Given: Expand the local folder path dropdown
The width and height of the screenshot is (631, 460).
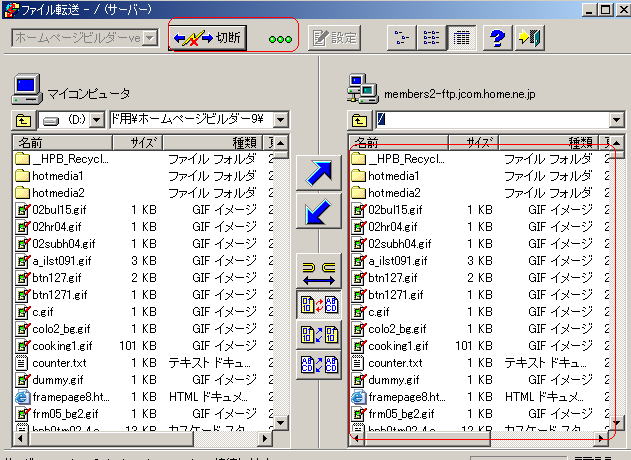Looking at the screenshot, I should tap(281, 120).
